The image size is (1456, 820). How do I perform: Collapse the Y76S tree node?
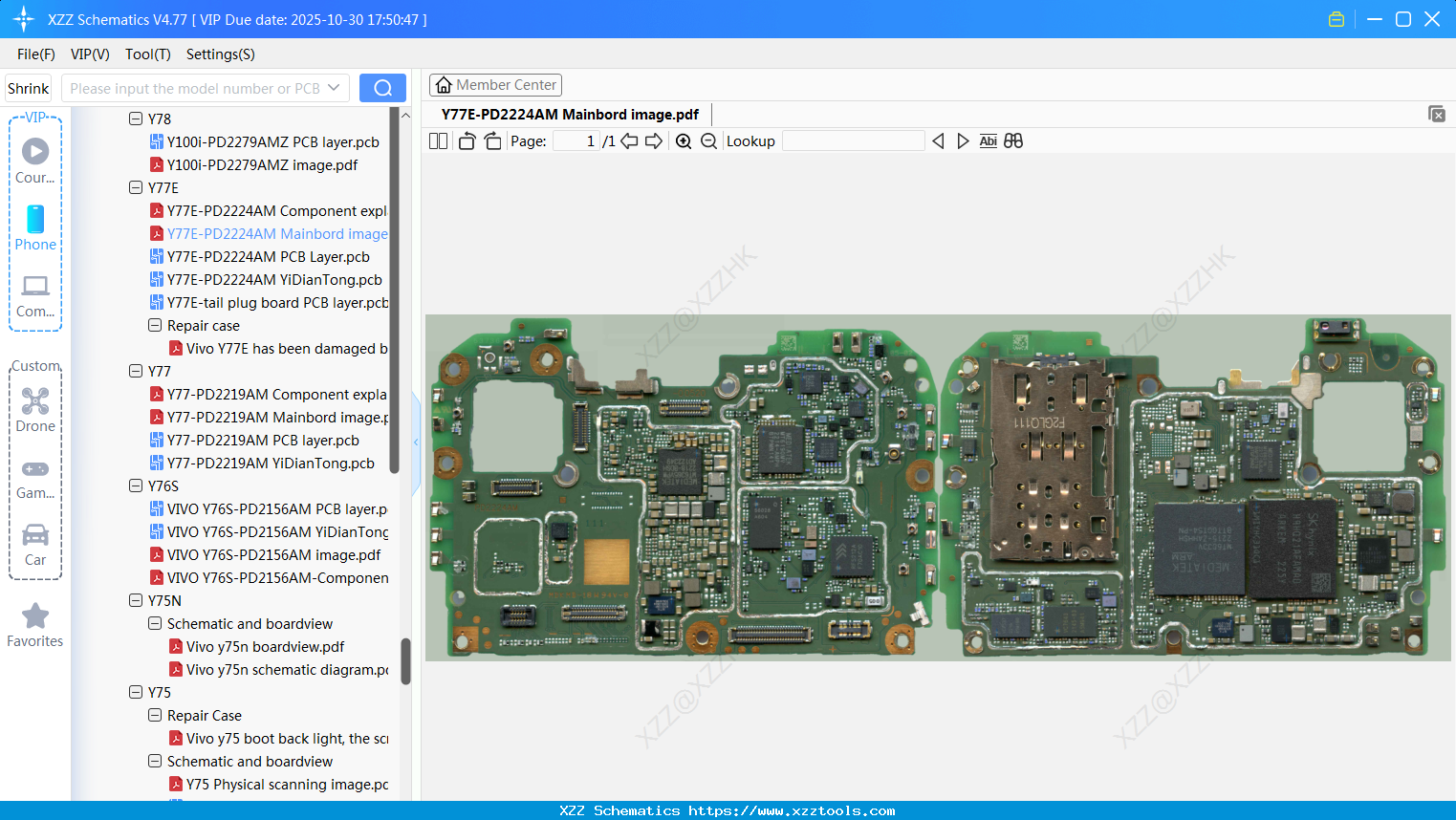(x=136, y=486)
